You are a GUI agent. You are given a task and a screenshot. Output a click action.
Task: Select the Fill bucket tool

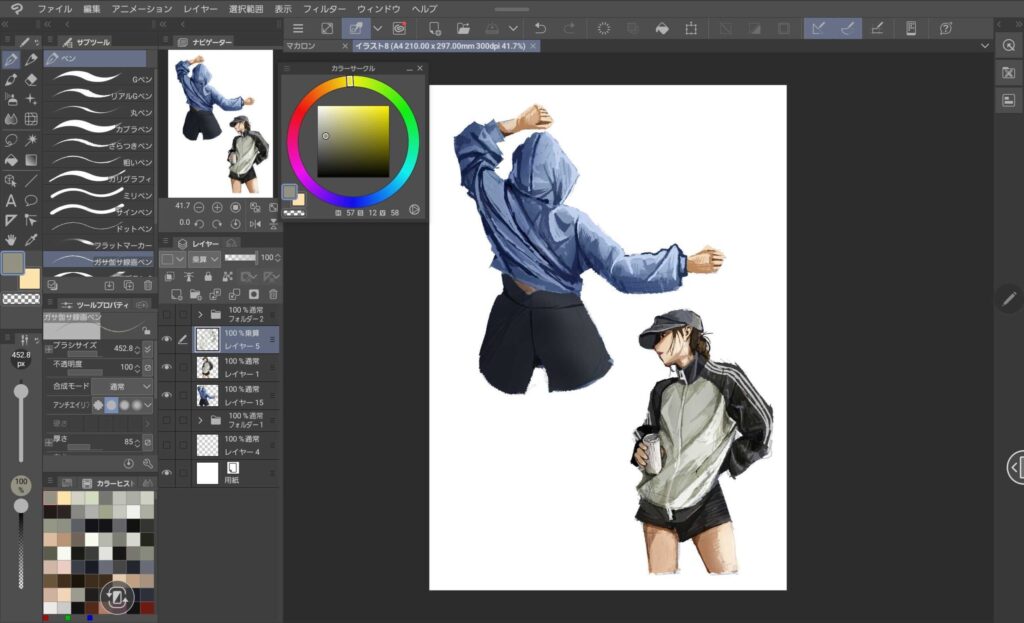pos(11,160)
